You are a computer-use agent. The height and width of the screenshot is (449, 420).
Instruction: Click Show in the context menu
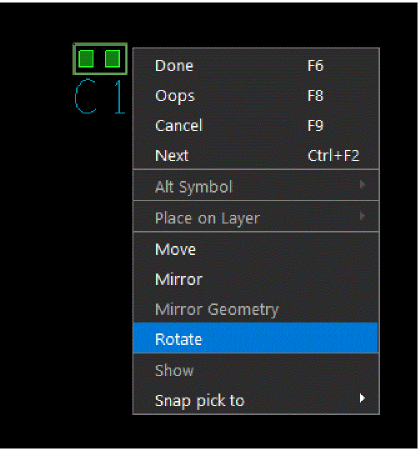(256, 370)
